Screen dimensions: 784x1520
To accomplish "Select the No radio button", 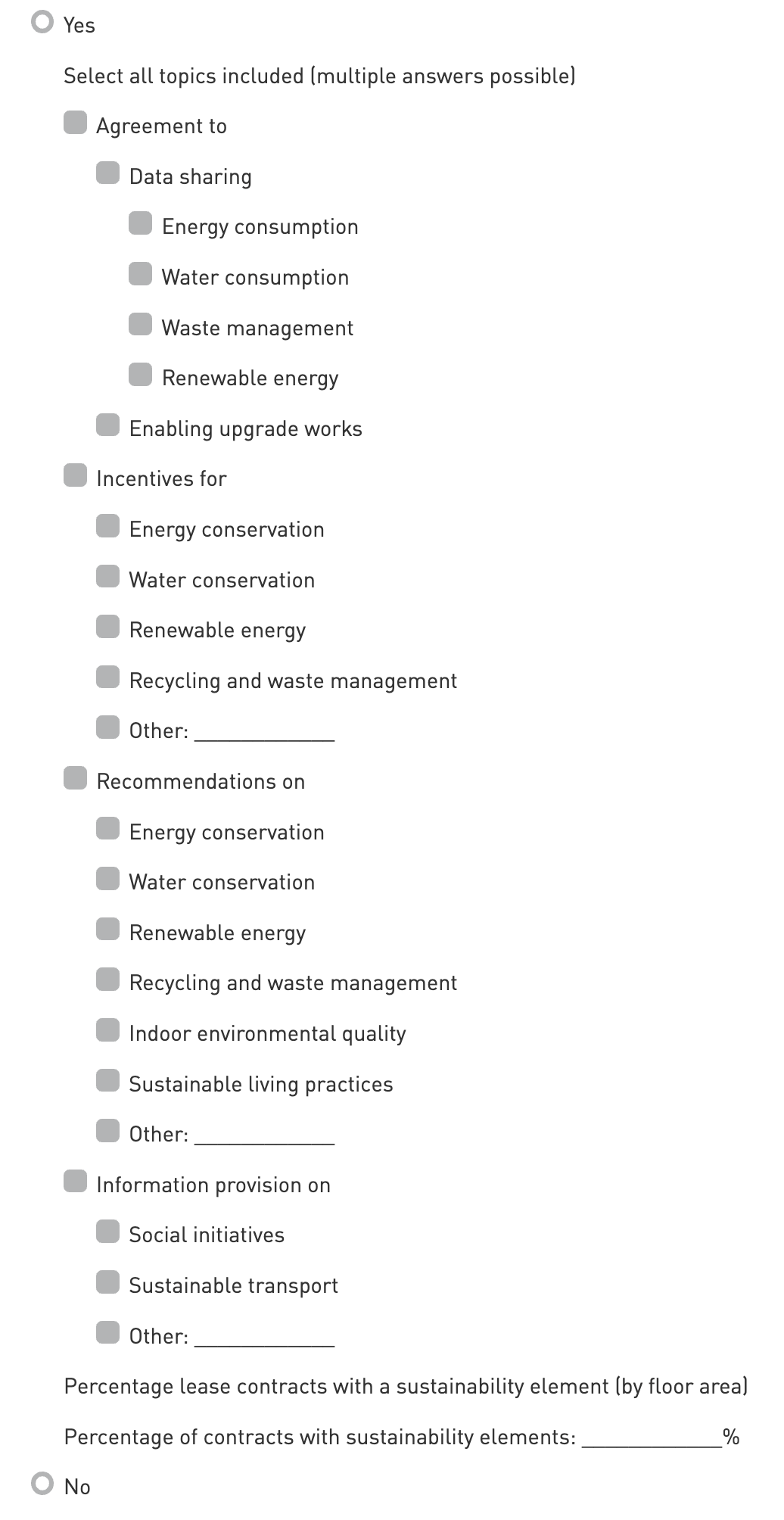I will click(x=42, y=1484).
